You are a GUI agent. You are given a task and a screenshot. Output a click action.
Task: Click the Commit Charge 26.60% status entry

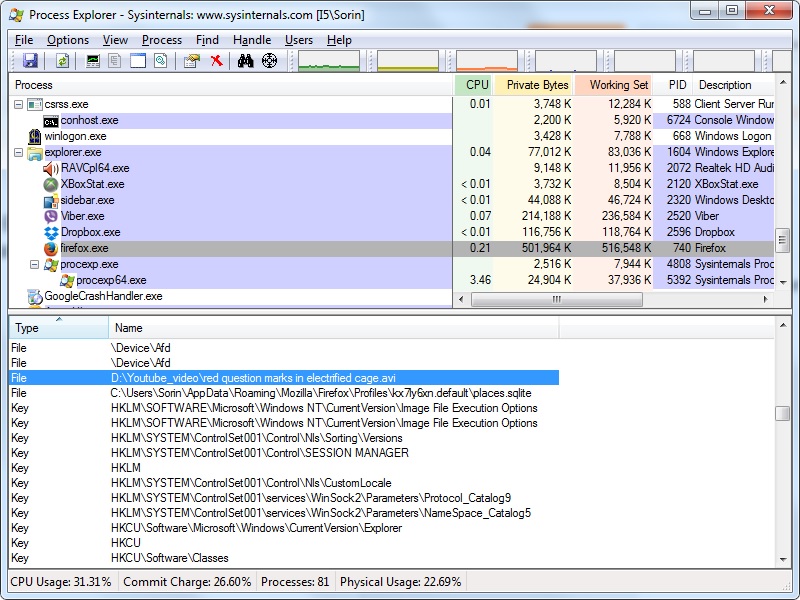tap(187, 582)
